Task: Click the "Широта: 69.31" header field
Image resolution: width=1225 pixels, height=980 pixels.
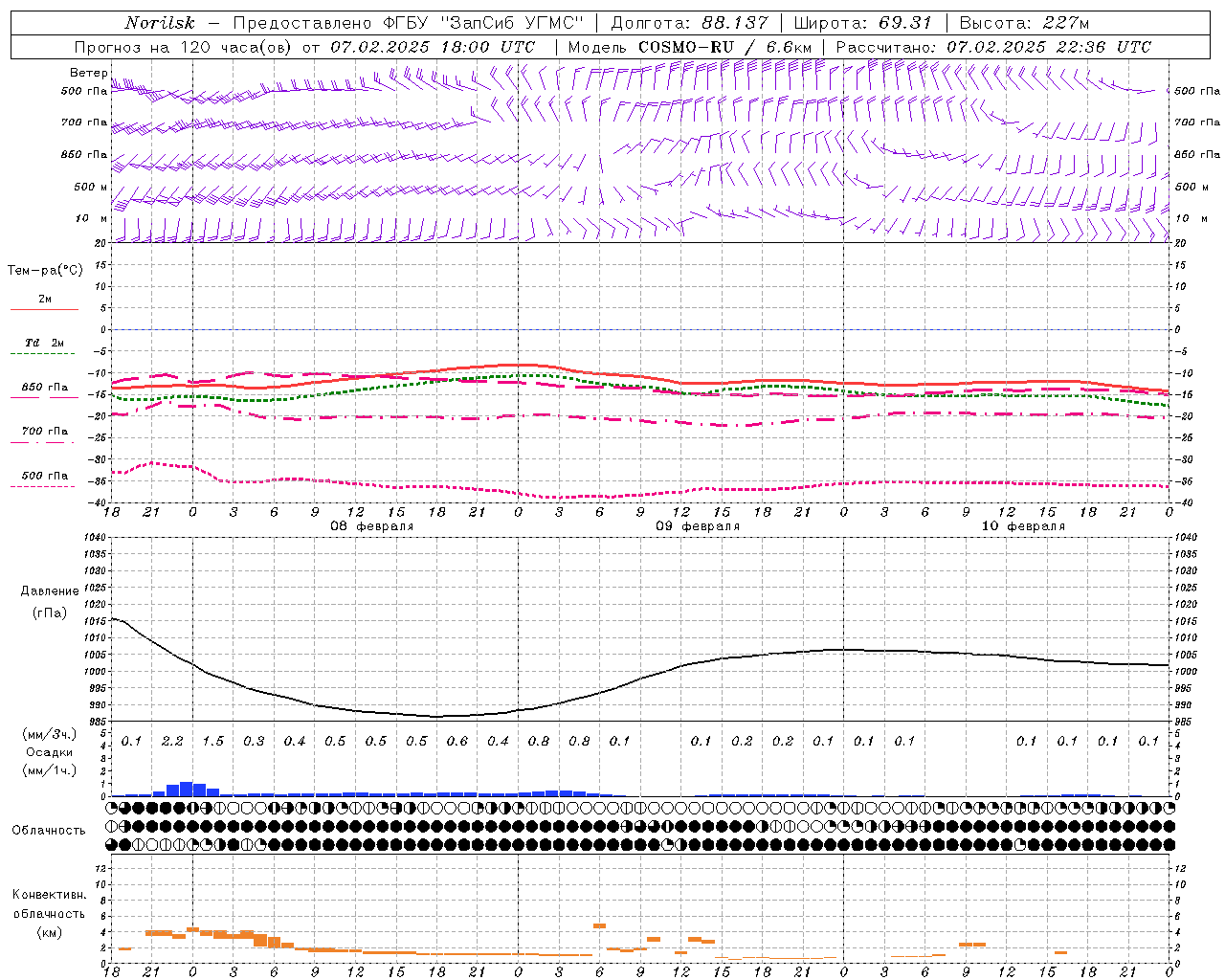Action: click(862, 23)
